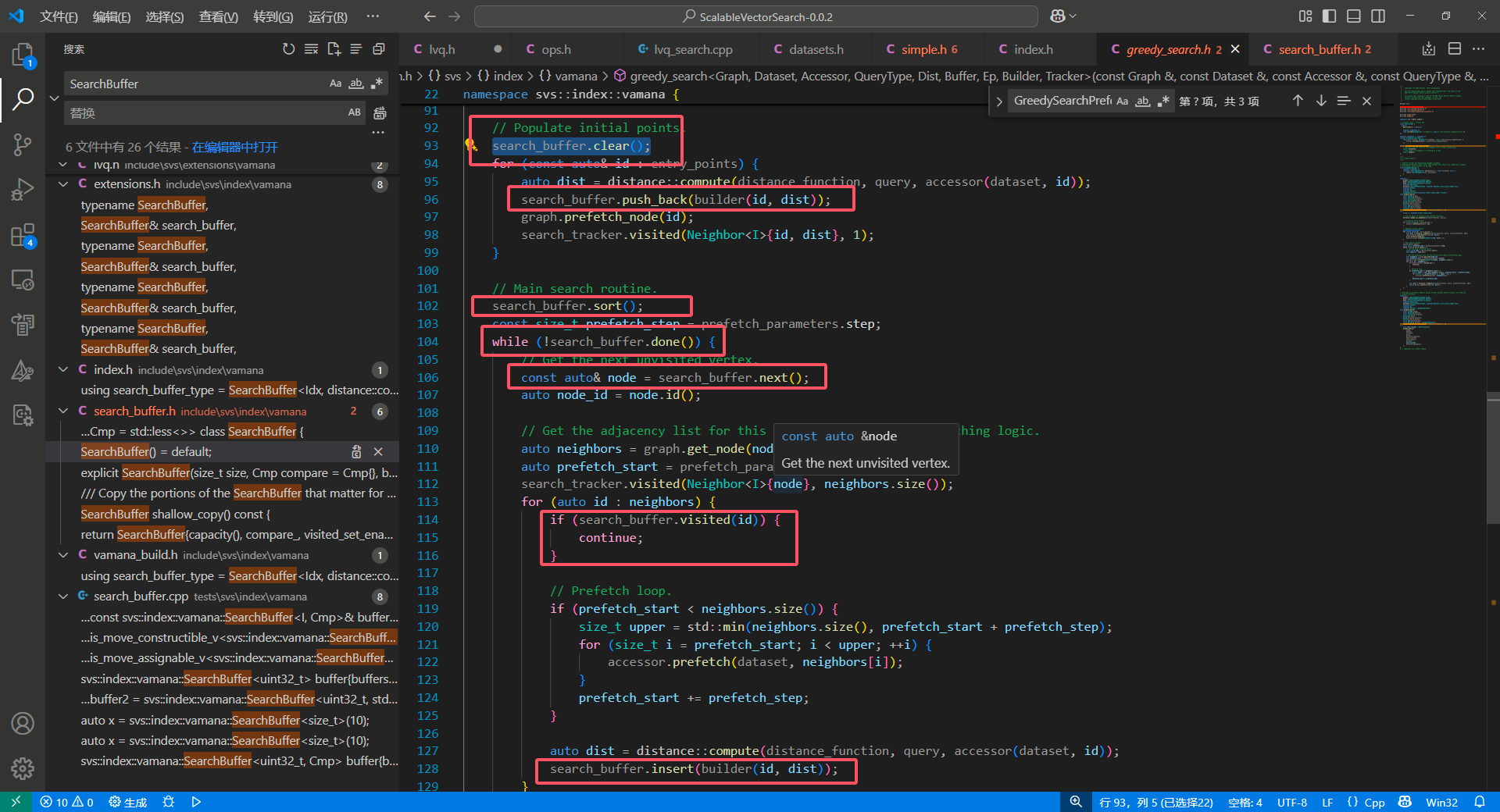Expand replace row in find widget
This screenshot has width=1500, height=812.
(x=999, y=101)
